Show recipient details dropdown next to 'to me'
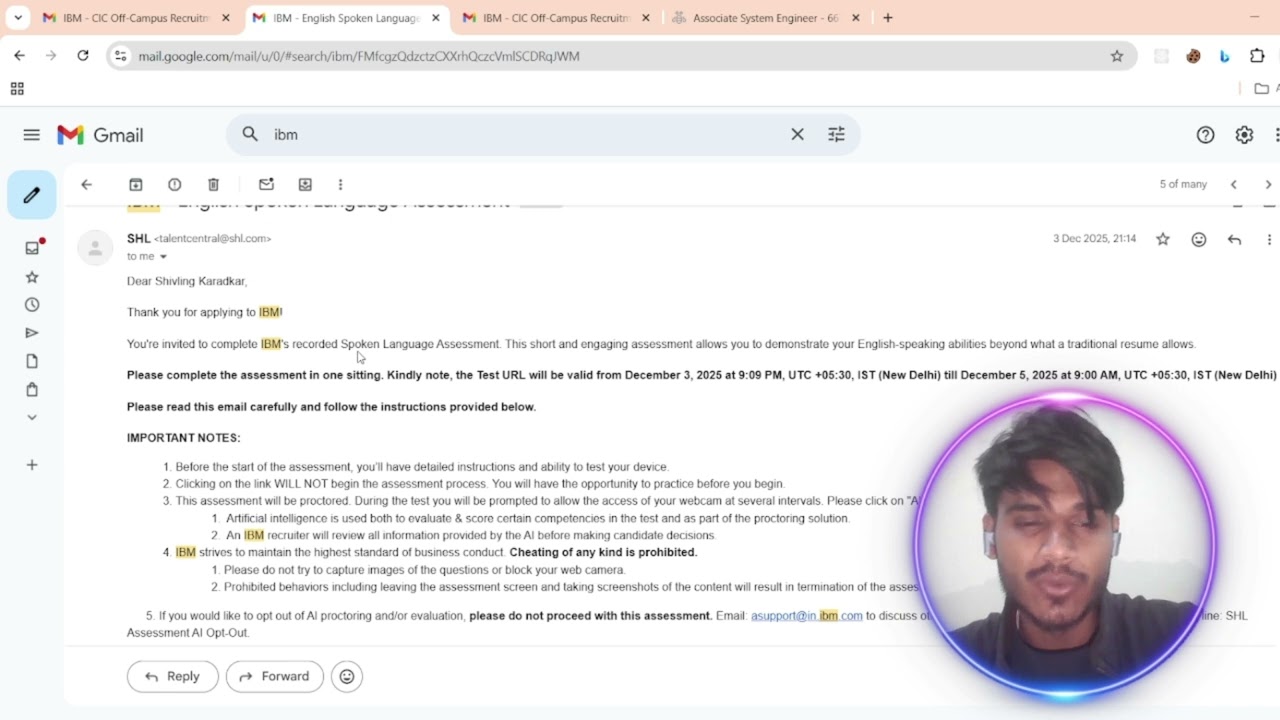Image resolution: width=1280 pixels, height=720 pixels. click(163, 257)
